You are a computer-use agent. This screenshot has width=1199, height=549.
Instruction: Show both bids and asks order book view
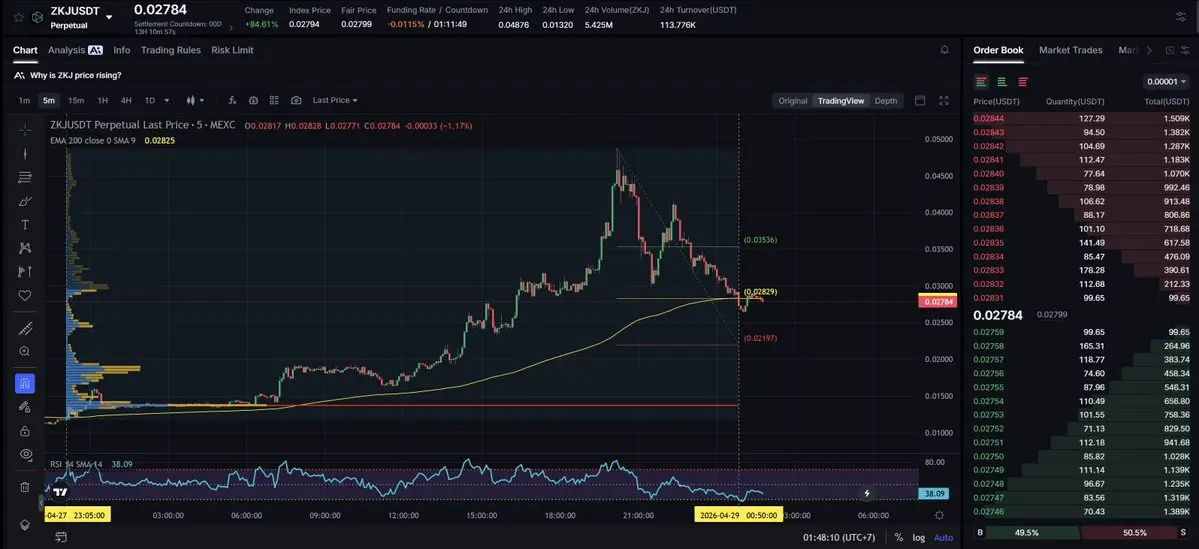tap(981, 82)
